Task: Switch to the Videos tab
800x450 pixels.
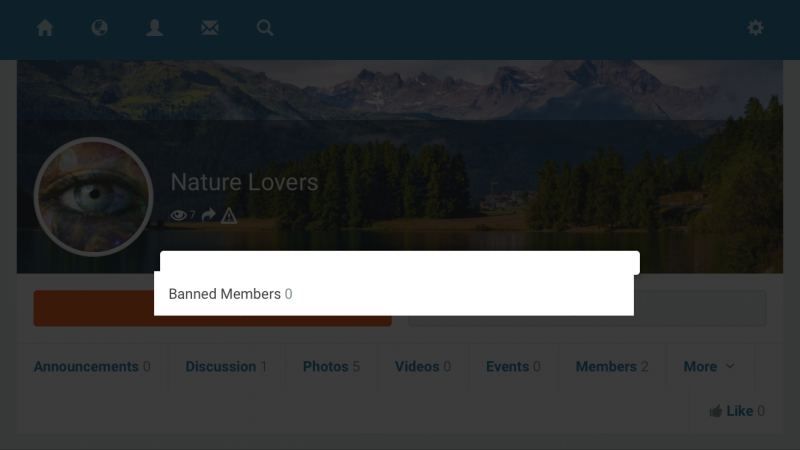Action: pos(422,366)
